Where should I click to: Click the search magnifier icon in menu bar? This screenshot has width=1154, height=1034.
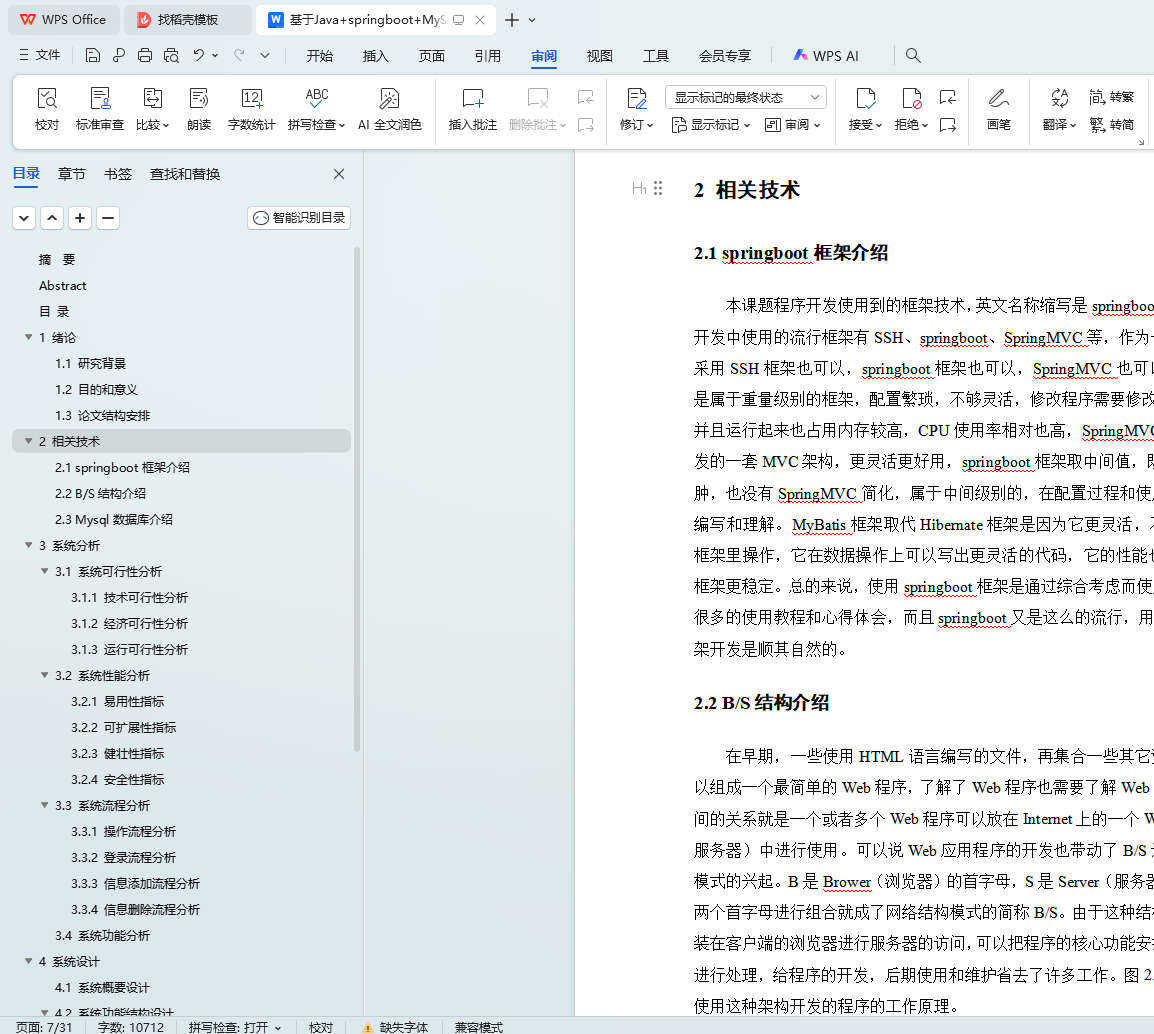pos(913,56)
